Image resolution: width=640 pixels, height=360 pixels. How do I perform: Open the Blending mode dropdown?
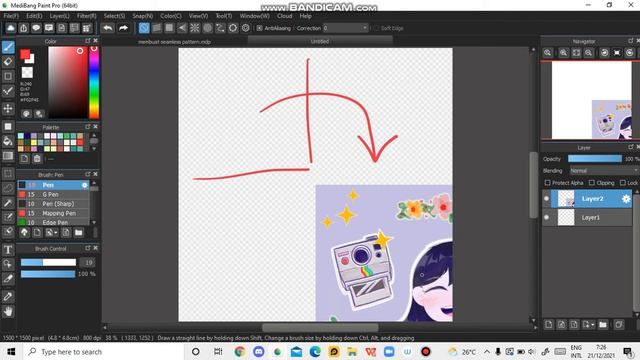(604, 171)
